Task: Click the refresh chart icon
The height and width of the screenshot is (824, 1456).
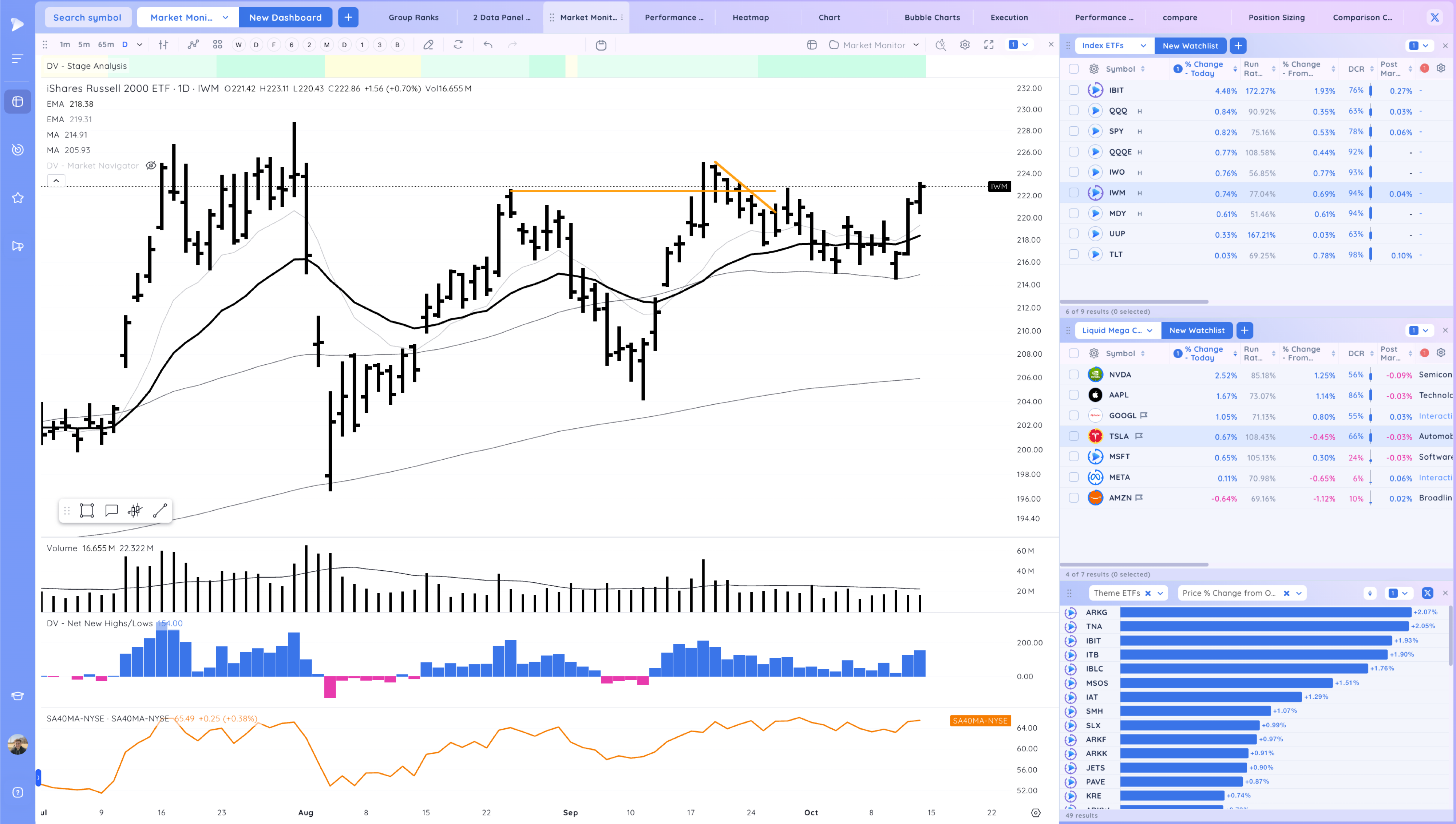Action: [x=458, y=45]
